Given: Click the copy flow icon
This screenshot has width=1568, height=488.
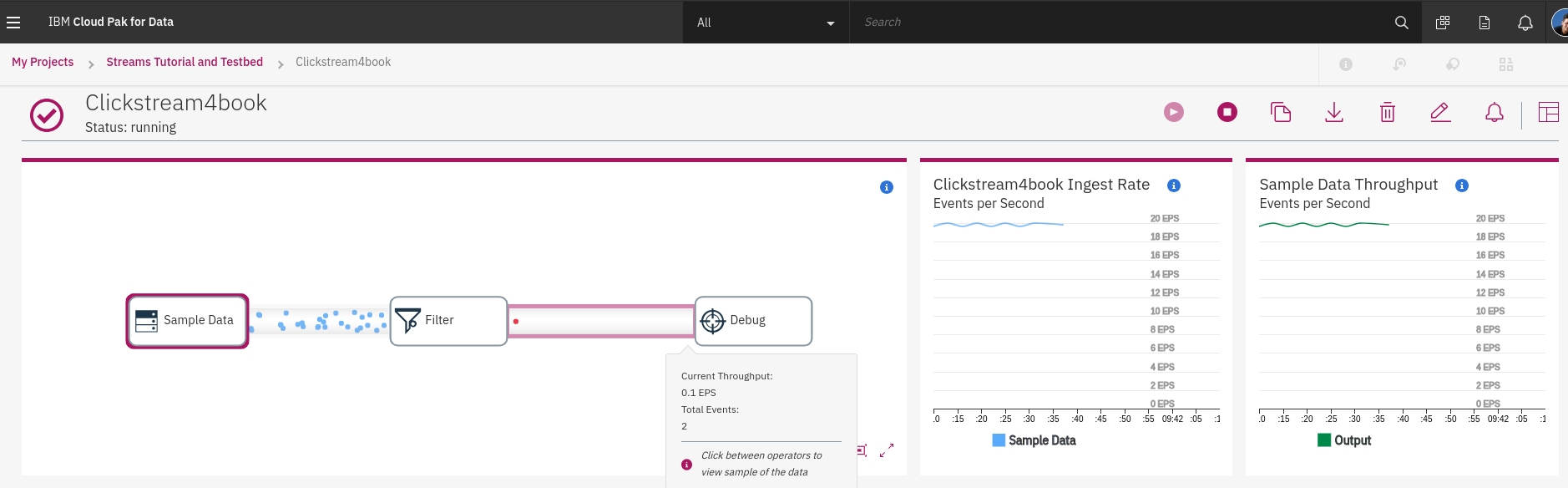Looking at the screenshot, I should [x=1281, y=112].
